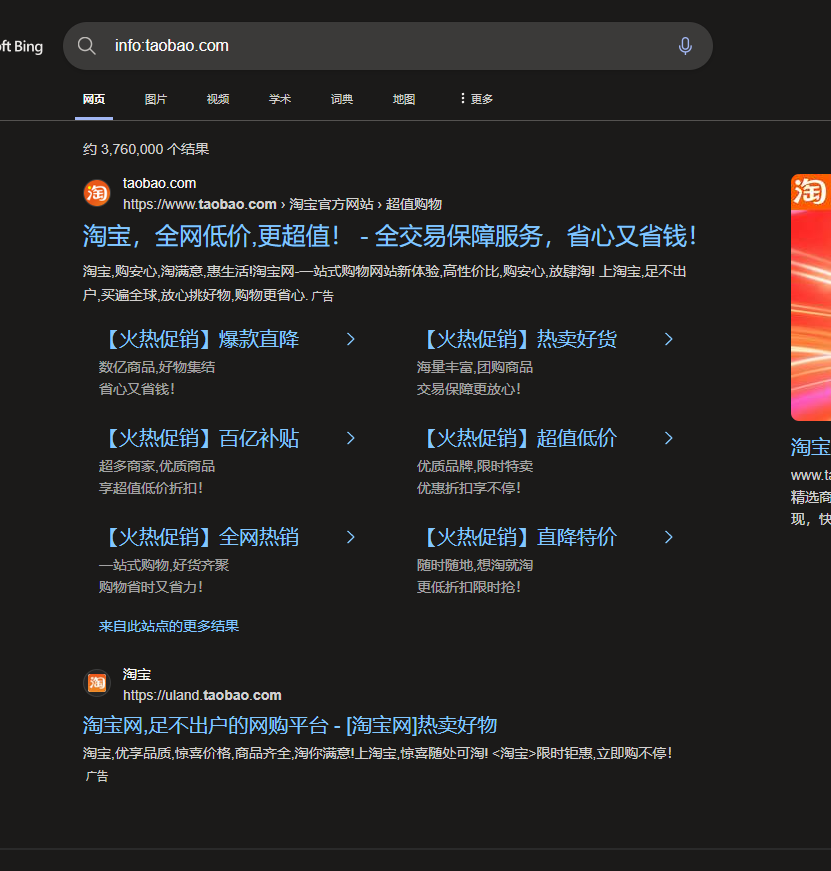Click the taobao.com site name text
831x871 pixels.
[x=159, y=183]
